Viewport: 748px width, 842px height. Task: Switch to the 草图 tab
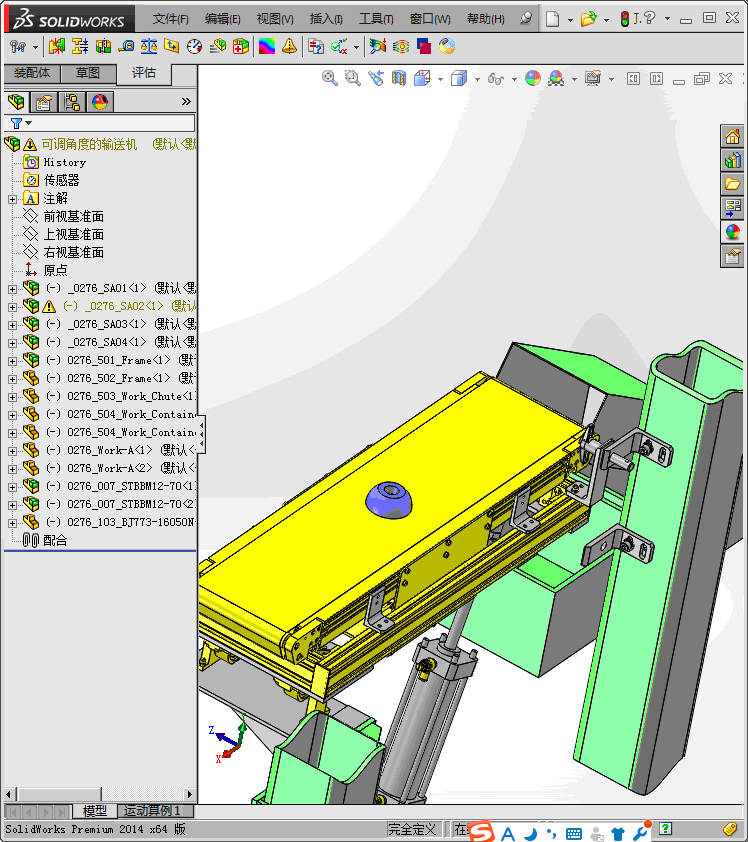pyautogui.click(x=88, y=73)
